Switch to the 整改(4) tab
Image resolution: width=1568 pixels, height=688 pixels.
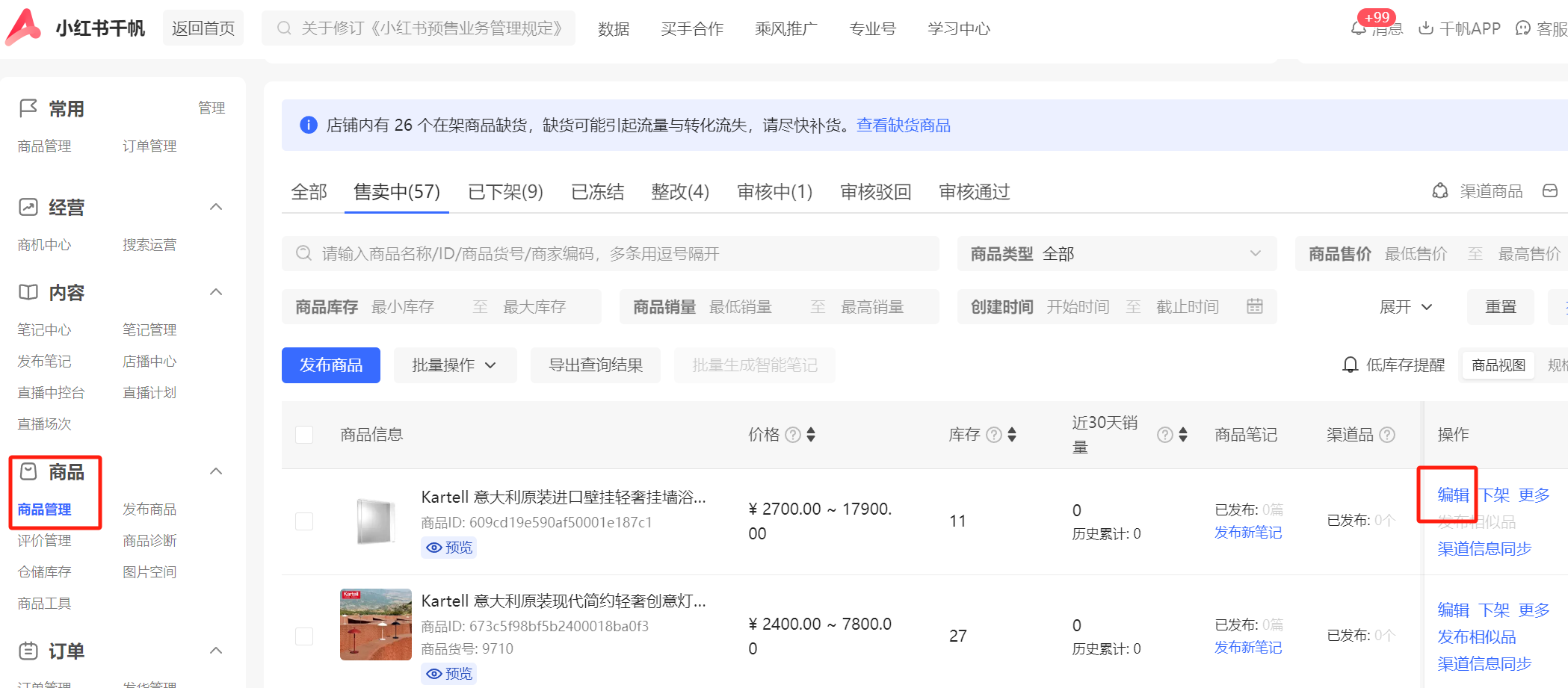[680, 192]
